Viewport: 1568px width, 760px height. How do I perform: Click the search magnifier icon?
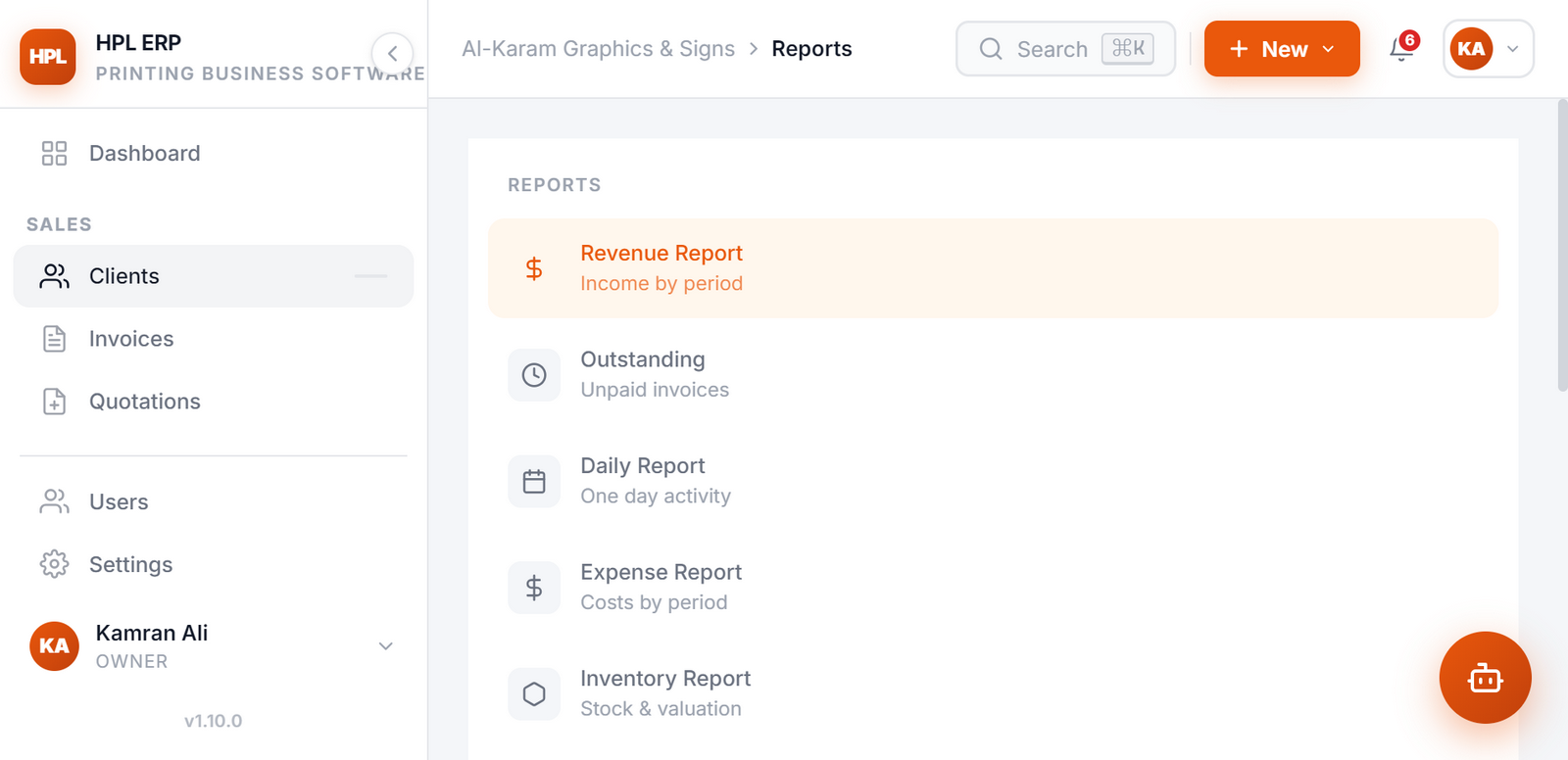(x=991, y=49)
